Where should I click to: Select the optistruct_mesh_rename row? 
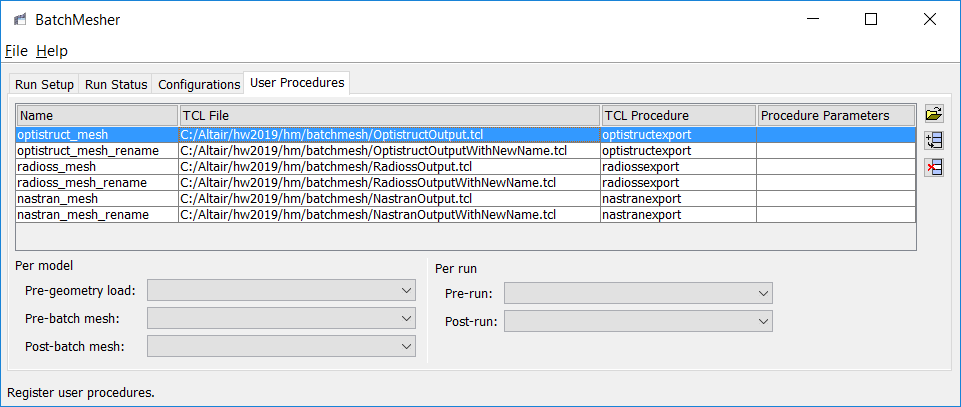tap(88, 150)
